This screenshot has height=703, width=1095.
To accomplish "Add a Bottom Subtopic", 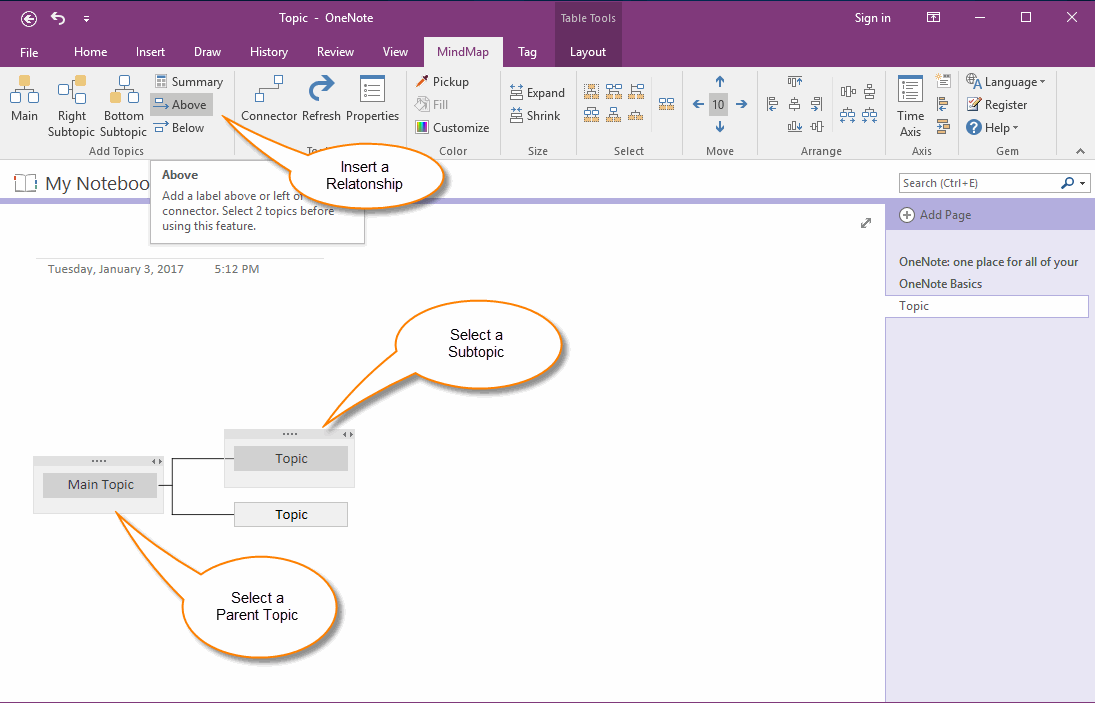I will tap(124, 106).
